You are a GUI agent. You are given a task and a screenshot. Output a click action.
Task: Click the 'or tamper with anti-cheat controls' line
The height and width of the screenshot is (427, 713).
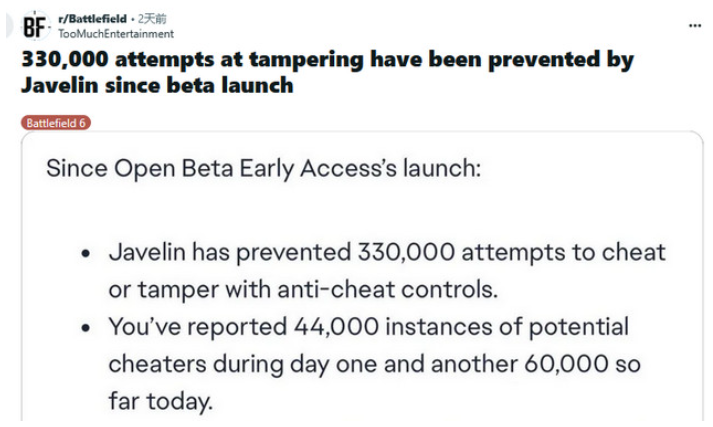pos(303,290)
